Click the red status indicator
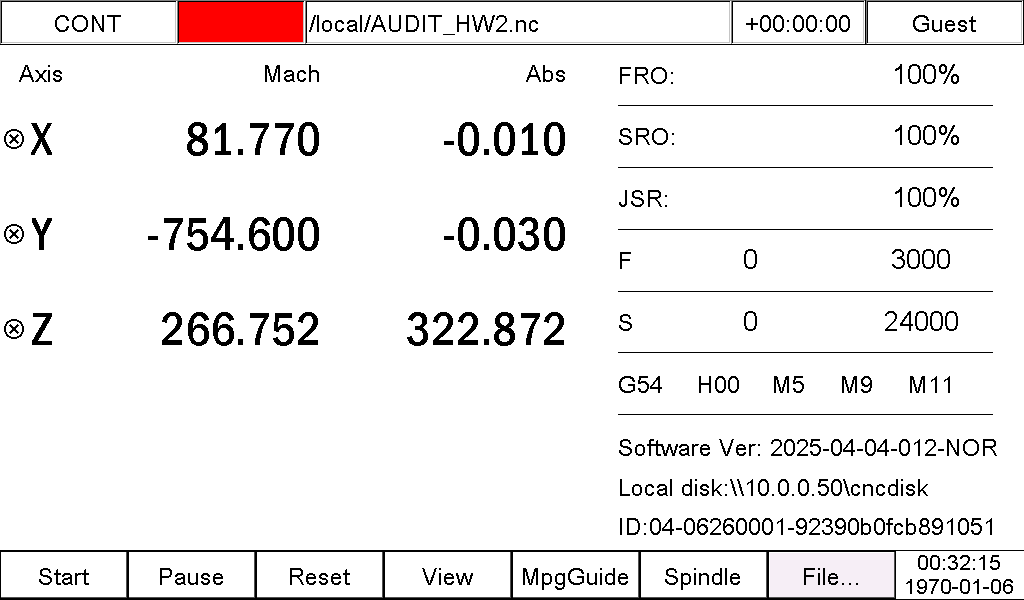 pyautogui.click(x=241, y=23)
